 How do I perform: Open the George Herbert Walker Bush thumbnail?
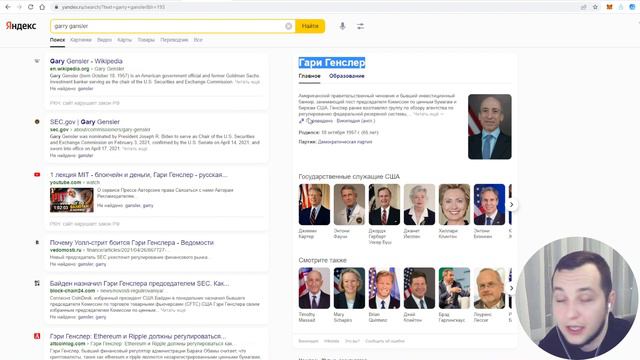384,204
